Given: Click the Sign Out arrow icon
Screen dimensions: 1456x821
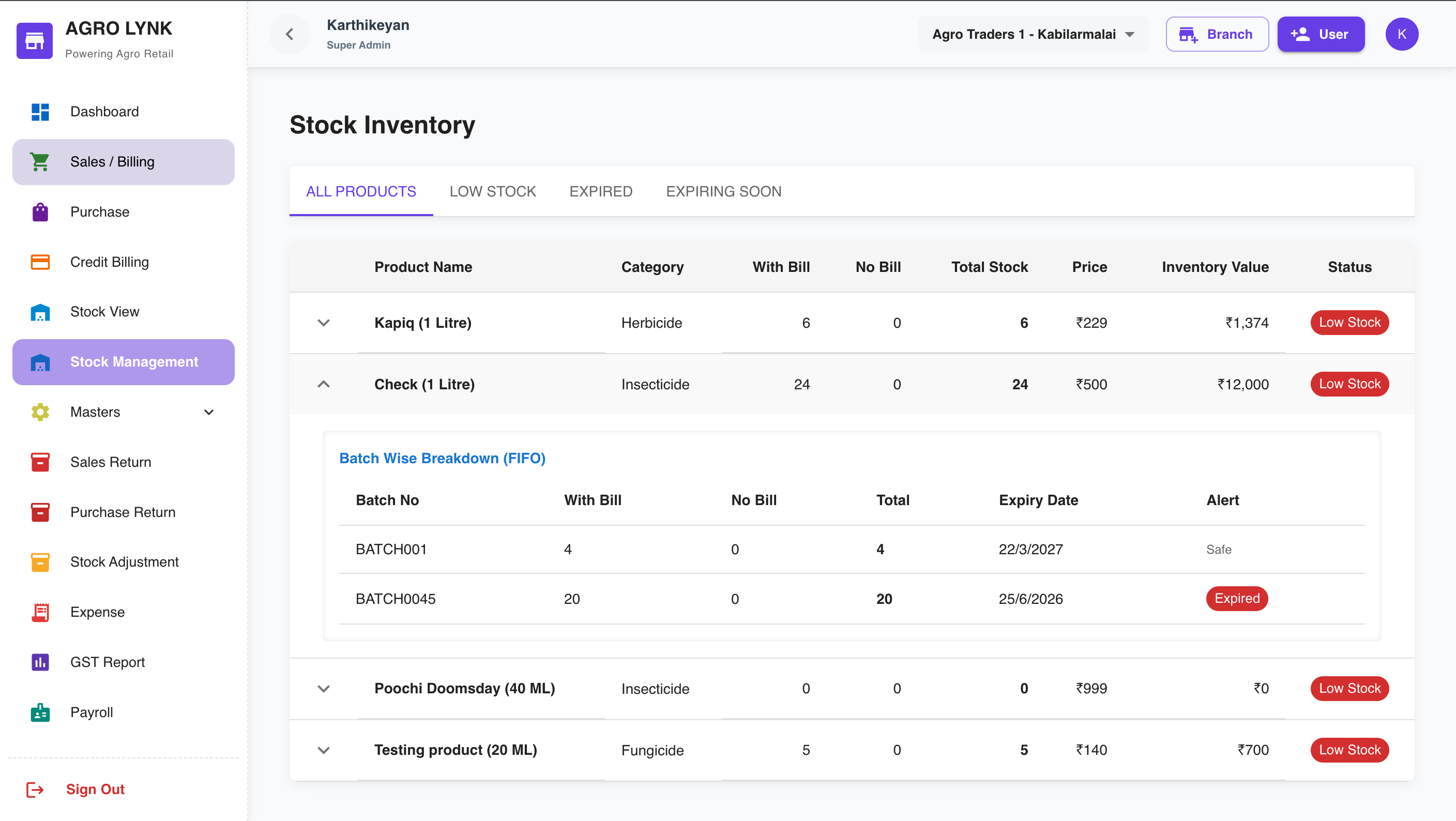Looking at the screenshot, I should tap(35, 790).
